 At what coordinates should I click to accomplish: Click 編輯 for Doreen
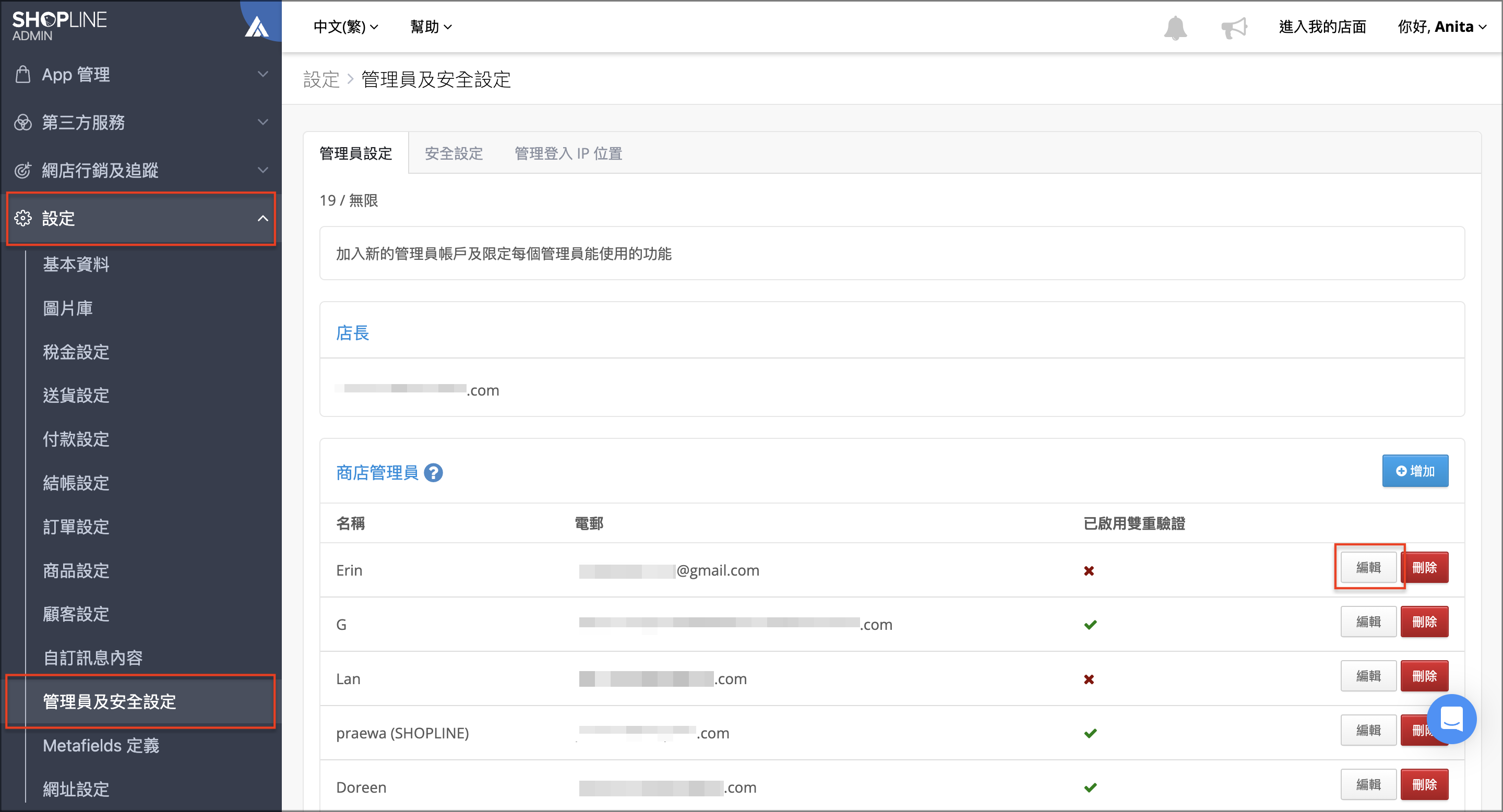pyautogui.click(x=1368, y=784)
